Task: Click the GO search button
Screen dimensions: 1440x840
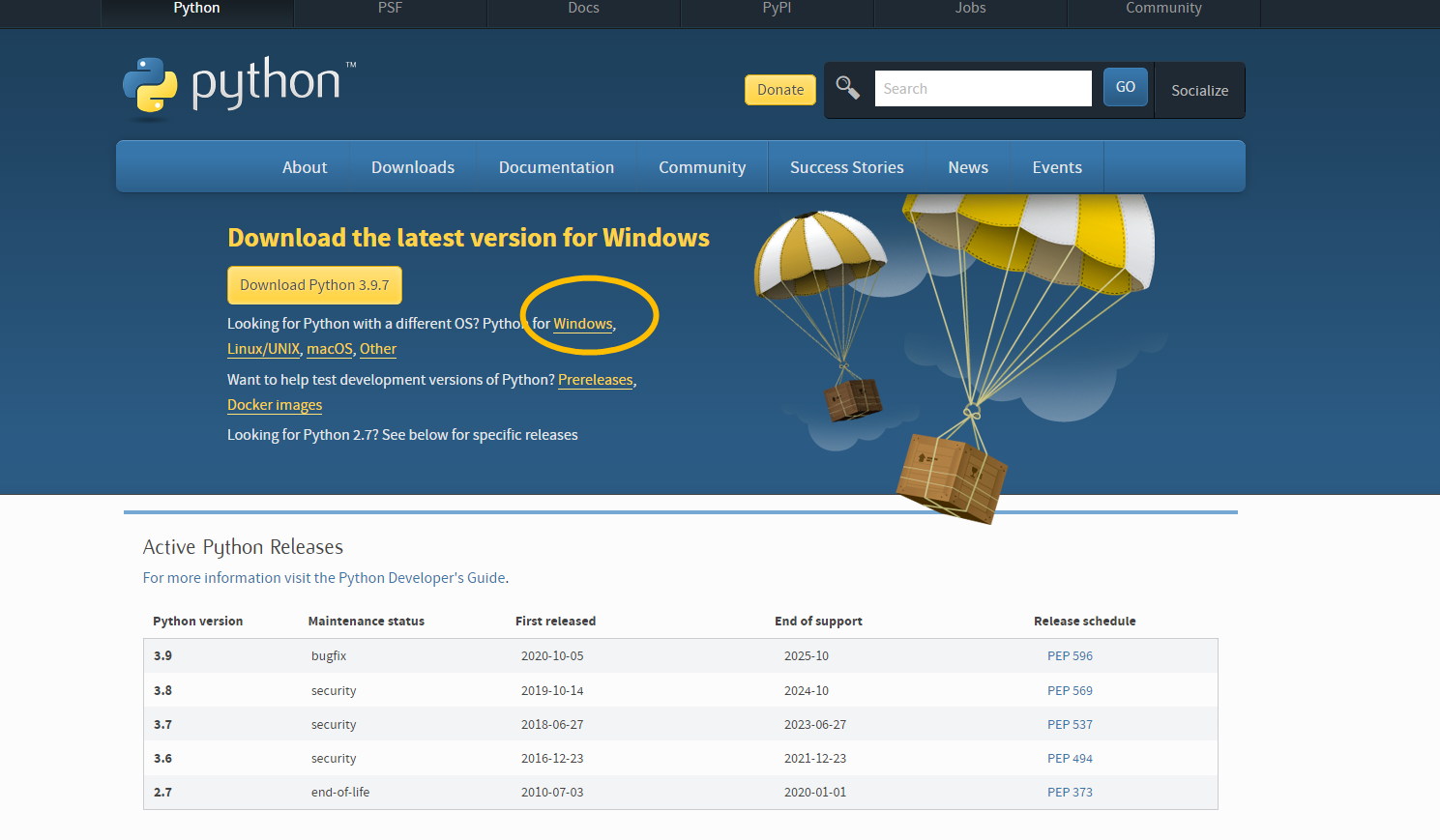Action: pos(1126,87)
